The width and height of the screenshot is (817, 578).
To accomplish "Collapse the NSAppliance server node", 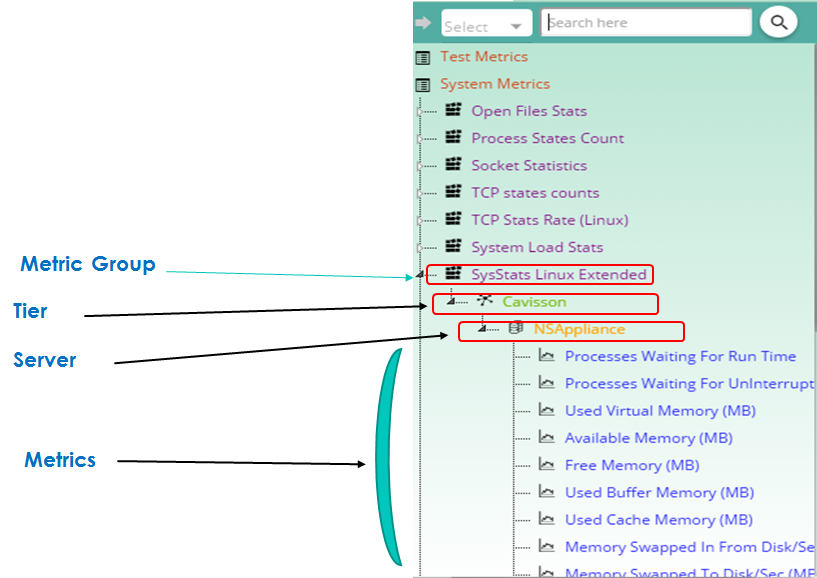I will (482, 329).
